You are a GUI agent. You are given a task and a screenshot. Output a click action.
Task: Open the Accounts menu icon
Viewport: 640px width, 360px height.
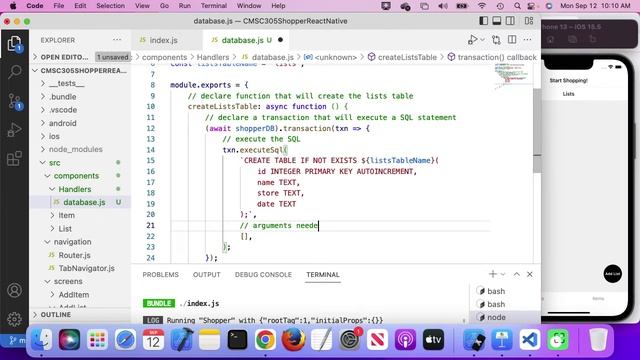click(14, 290)
